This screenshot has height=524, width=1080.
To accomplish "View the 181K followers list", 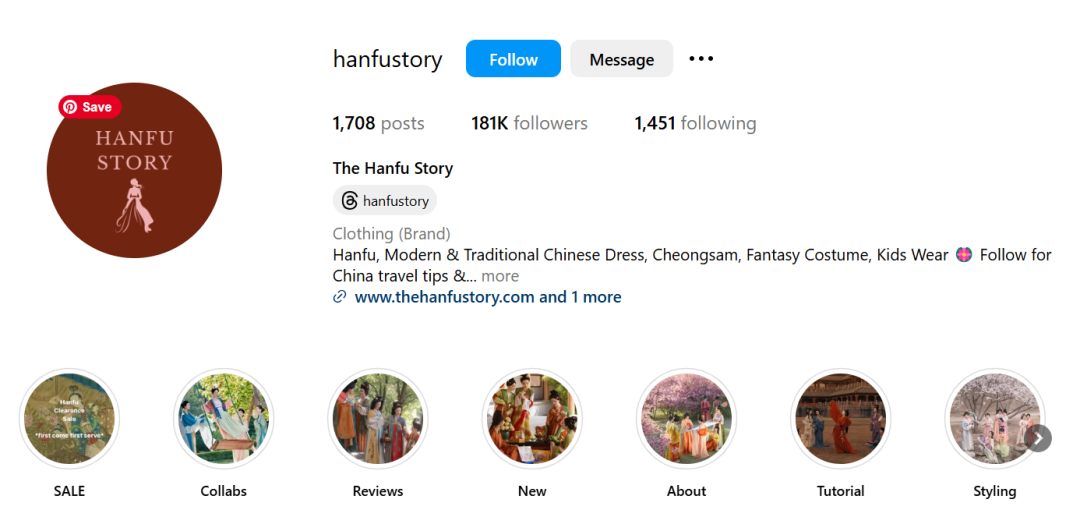I will click(x=529, y=124).
